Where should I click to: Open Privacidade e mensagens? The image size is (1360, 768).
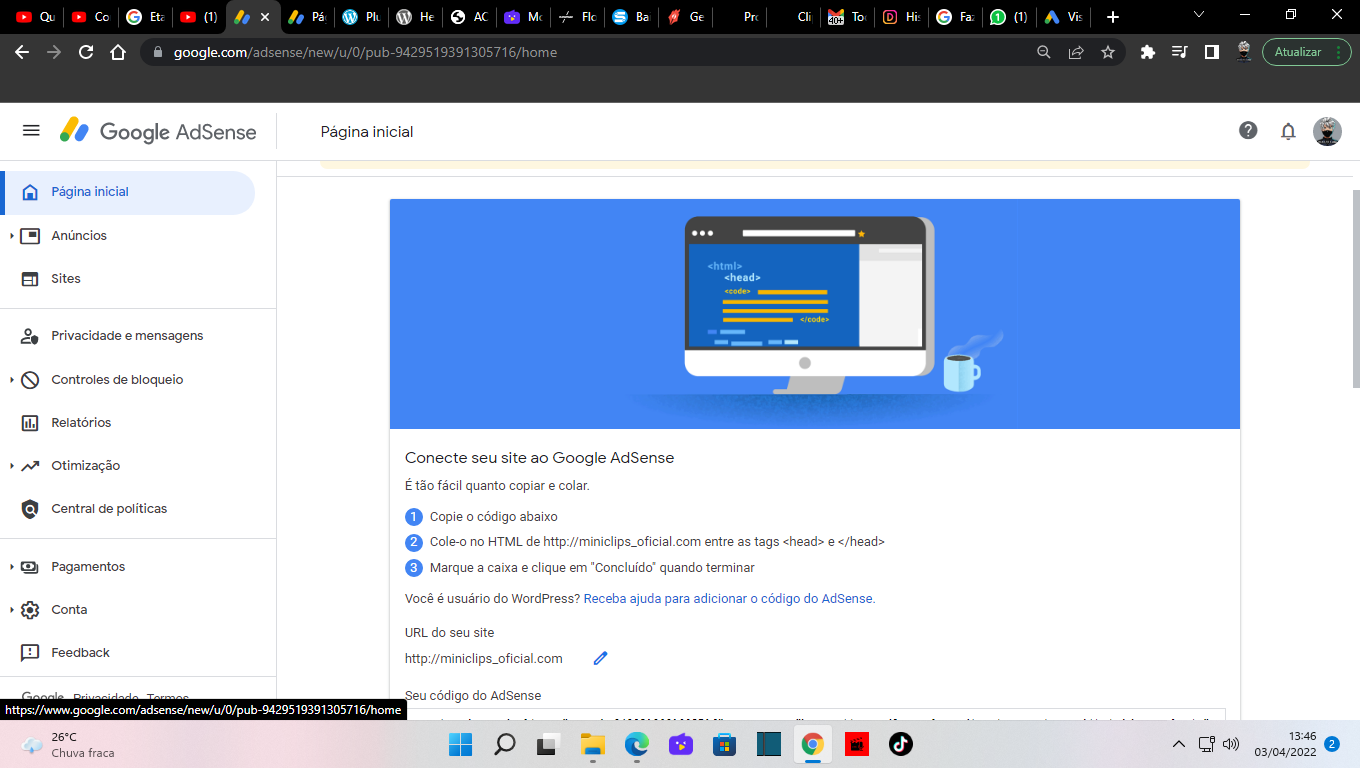pyautogui.click(x=128, y=336)
